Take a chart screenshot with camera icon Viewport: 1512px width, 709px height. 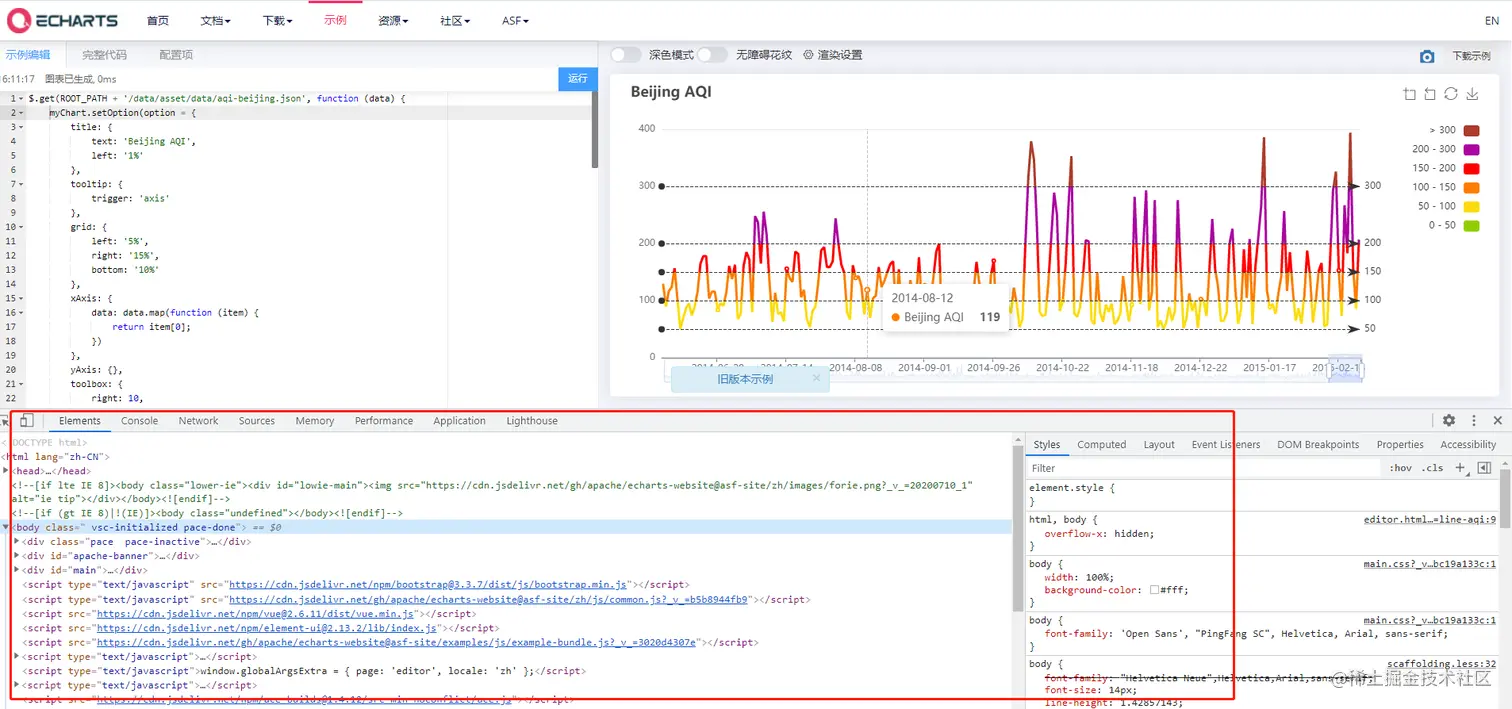1427,57
